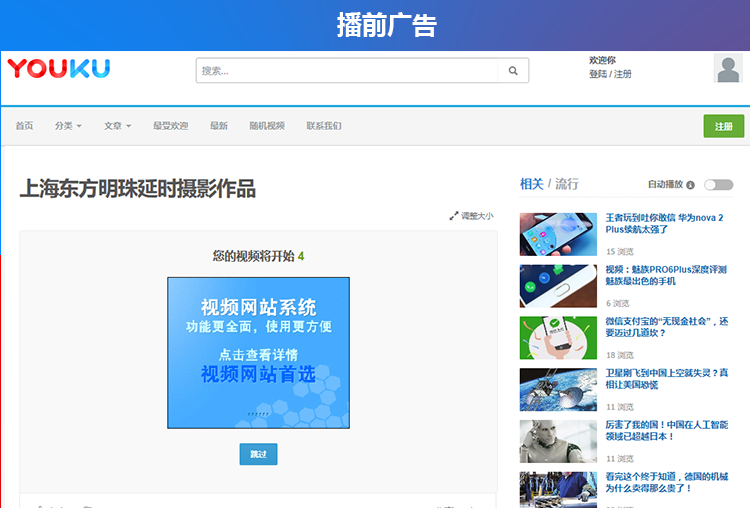Image resolution: width=750 pixels, height=508 pixels.
Task: Click the 15 浏览 view count
Action: pyautogui.click(x=620, y=252)
